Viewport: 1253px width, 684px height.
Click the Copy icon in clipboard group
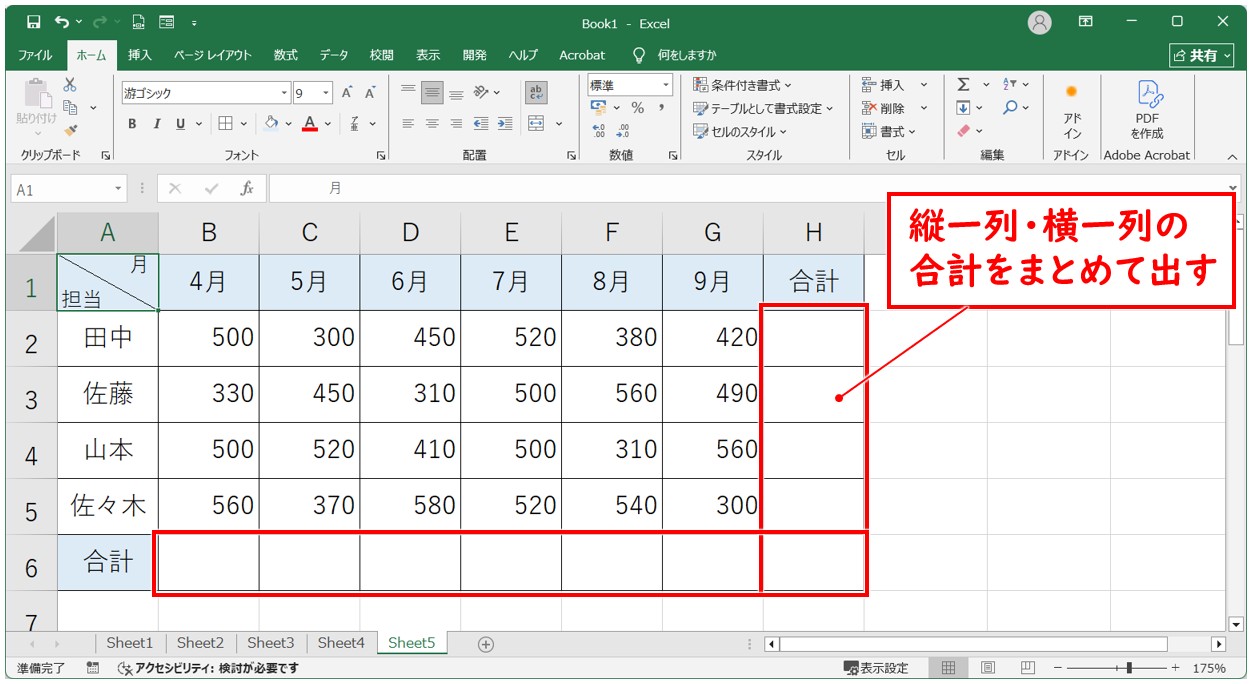(70, 107)
